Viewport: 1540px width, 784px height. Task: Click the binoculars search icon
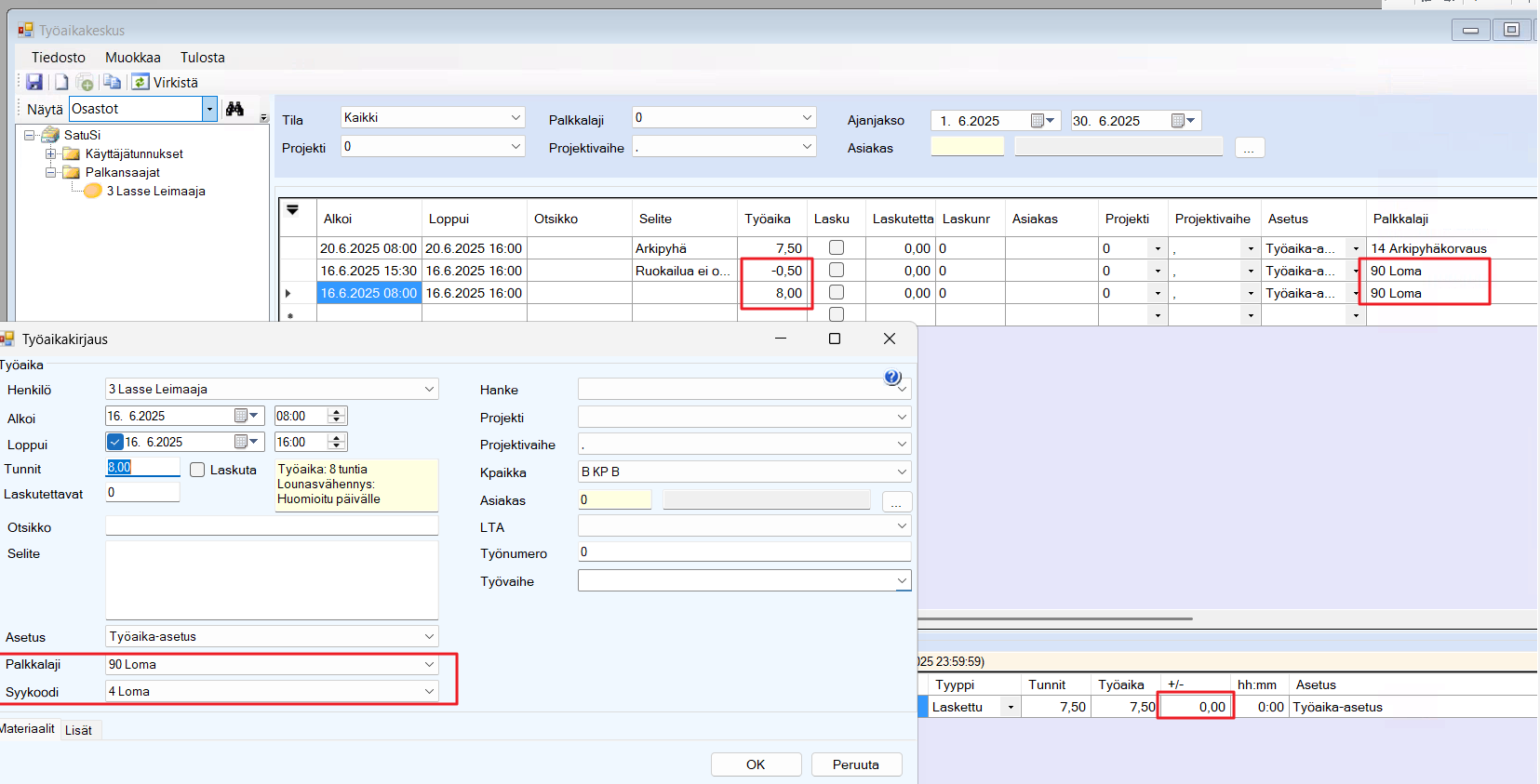[234, 109]
